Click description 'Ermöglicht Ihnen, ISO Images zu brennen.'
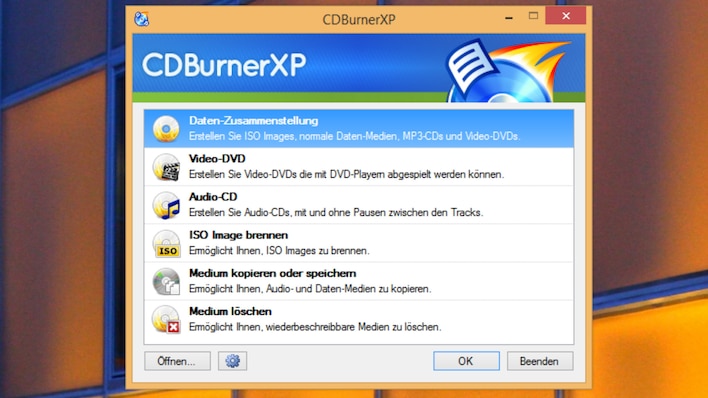Viewport: 708px width, 398px height. [279, 251]
